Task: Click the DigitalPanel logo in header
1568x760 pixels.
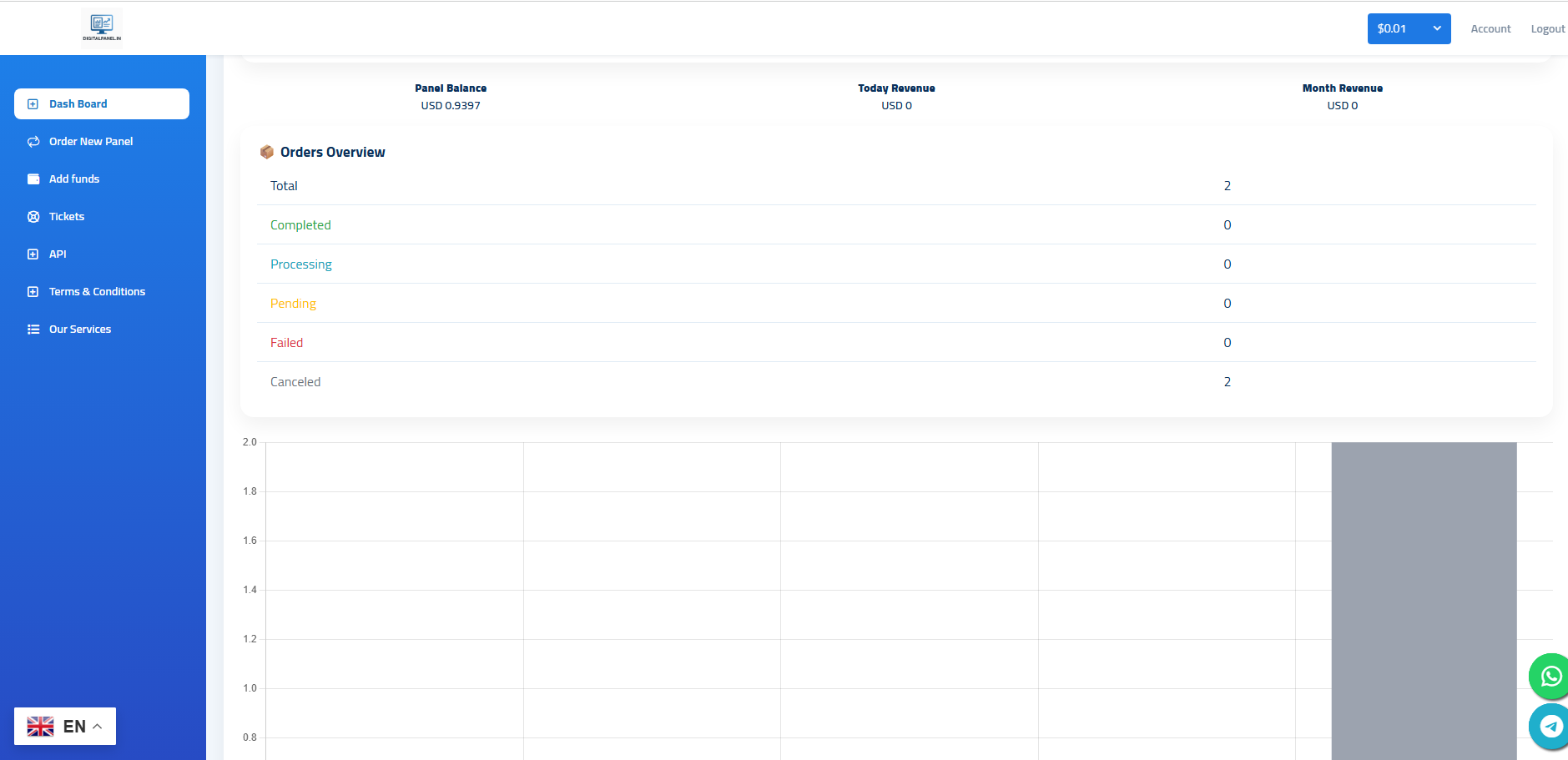Action: [x=102, y=27]
